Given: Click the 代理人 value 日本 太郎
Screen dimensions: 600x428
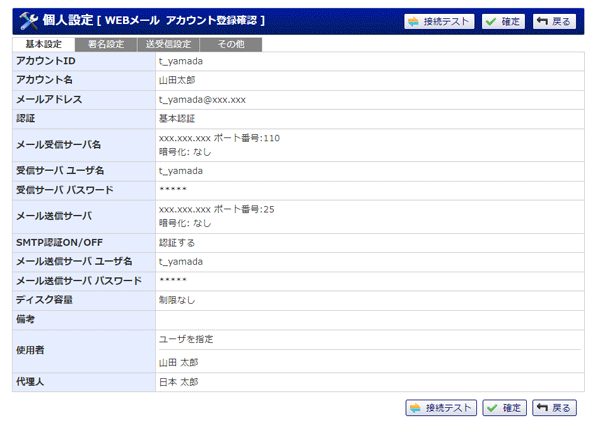Looking at the screenshot, I should pyautogui.click(x=179, y=382).
